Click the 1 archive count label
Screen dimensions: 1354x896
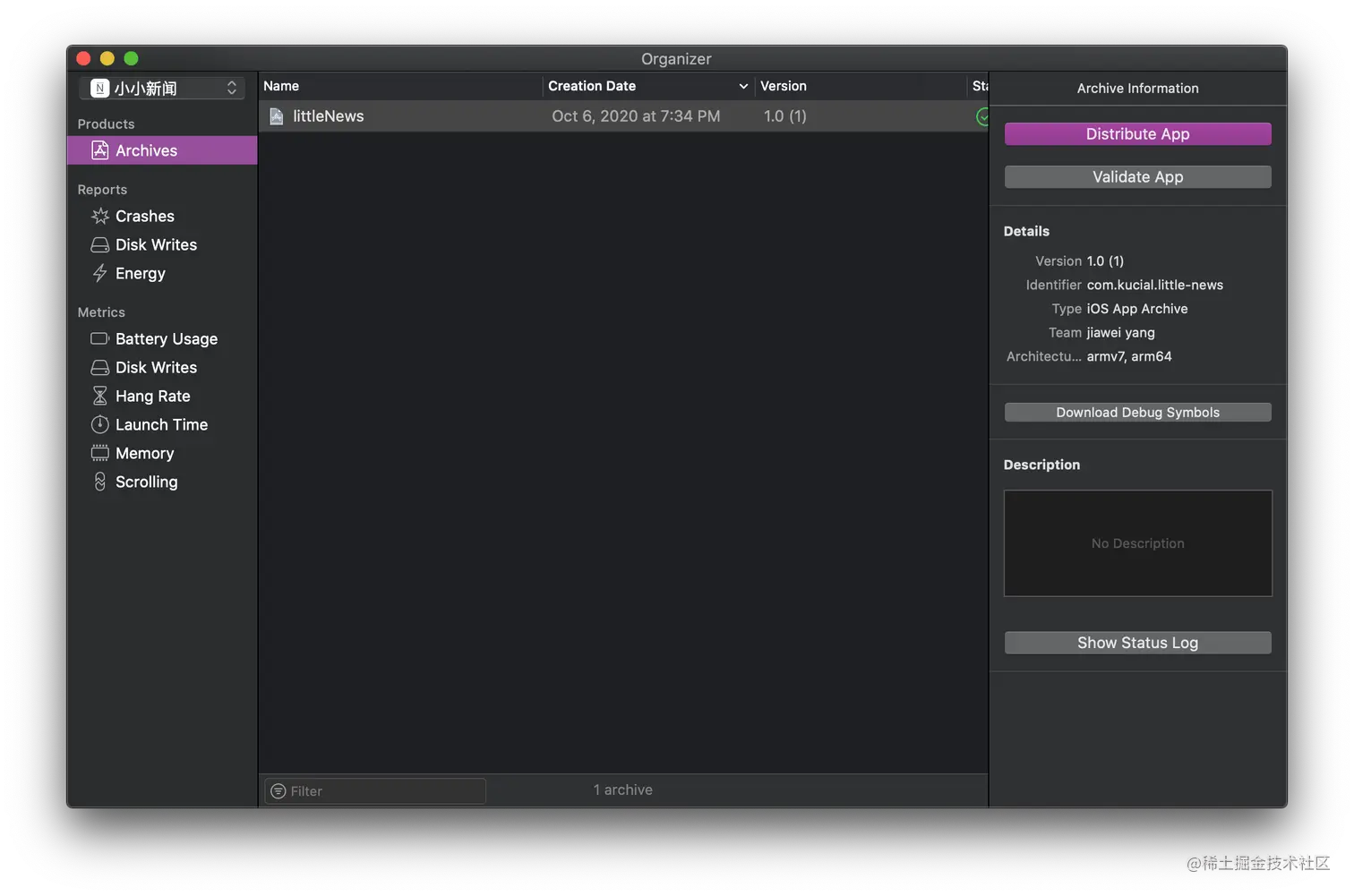(x=623, y=790)
